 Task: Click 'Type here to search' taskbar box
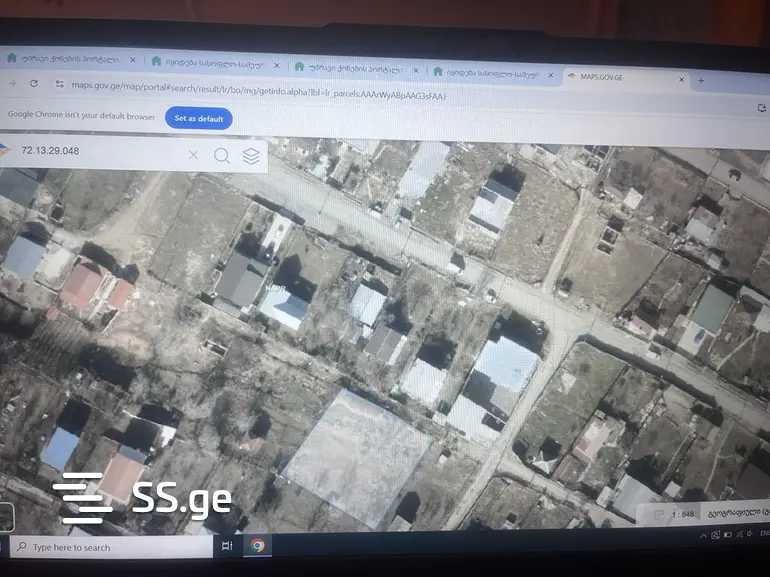(x=110, y=547)
